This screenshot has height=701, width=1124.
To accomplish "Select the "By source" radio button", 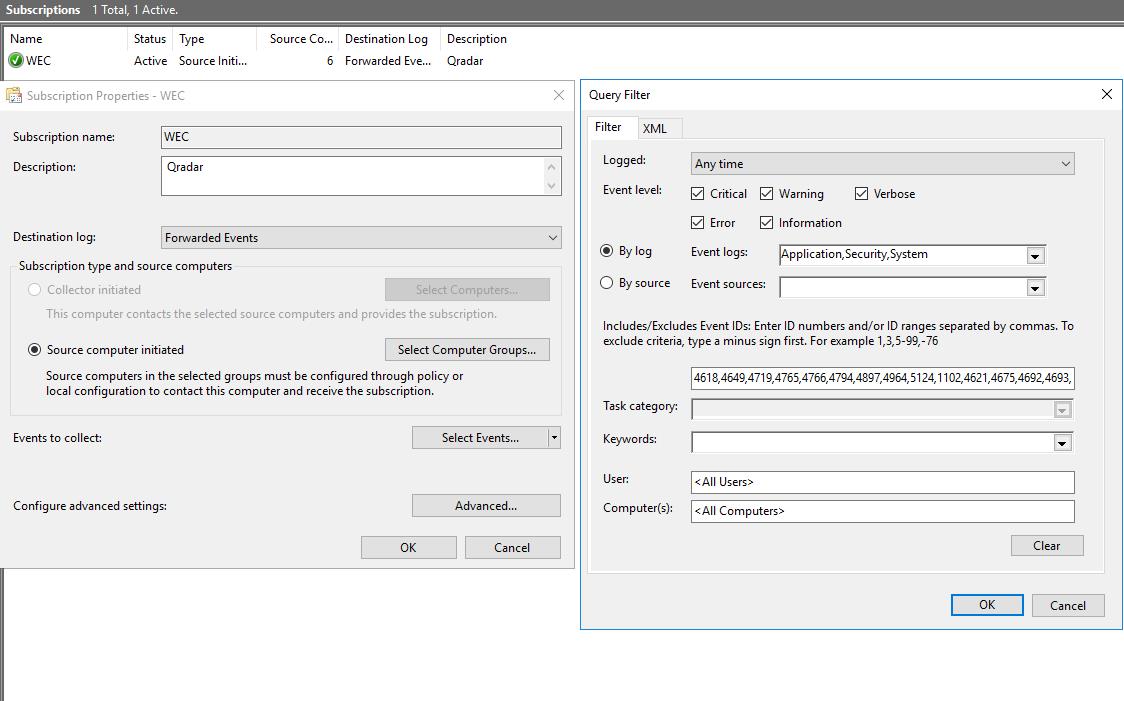I will tap(607, 283).
